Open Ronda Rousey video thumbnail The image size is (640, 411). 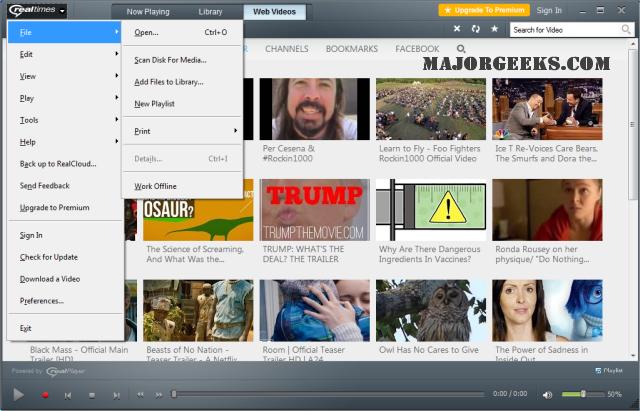point(547,210)
